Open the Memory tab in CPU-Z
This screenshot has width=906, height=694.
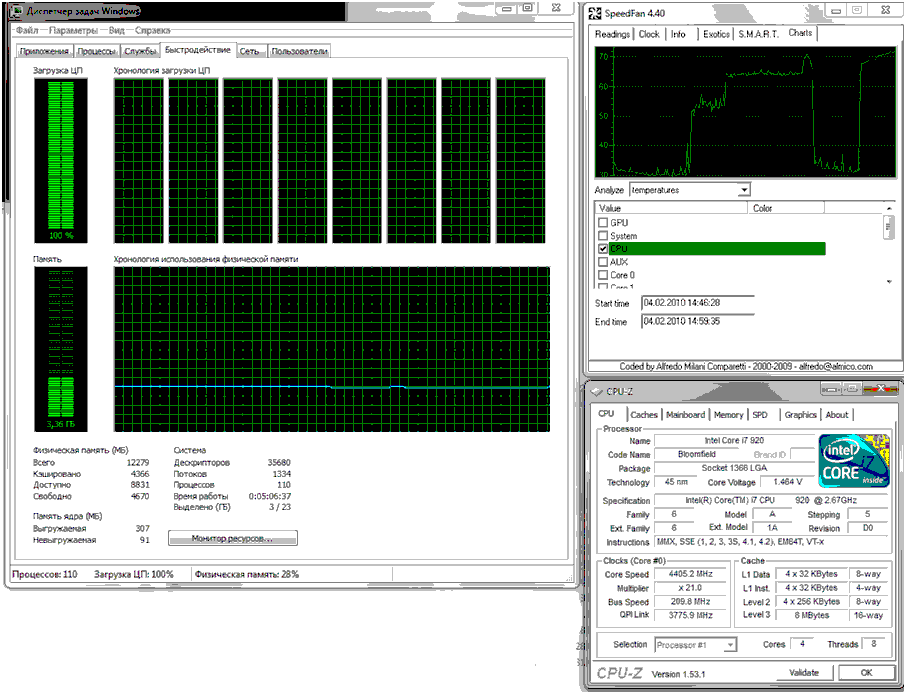coord(729,415)
